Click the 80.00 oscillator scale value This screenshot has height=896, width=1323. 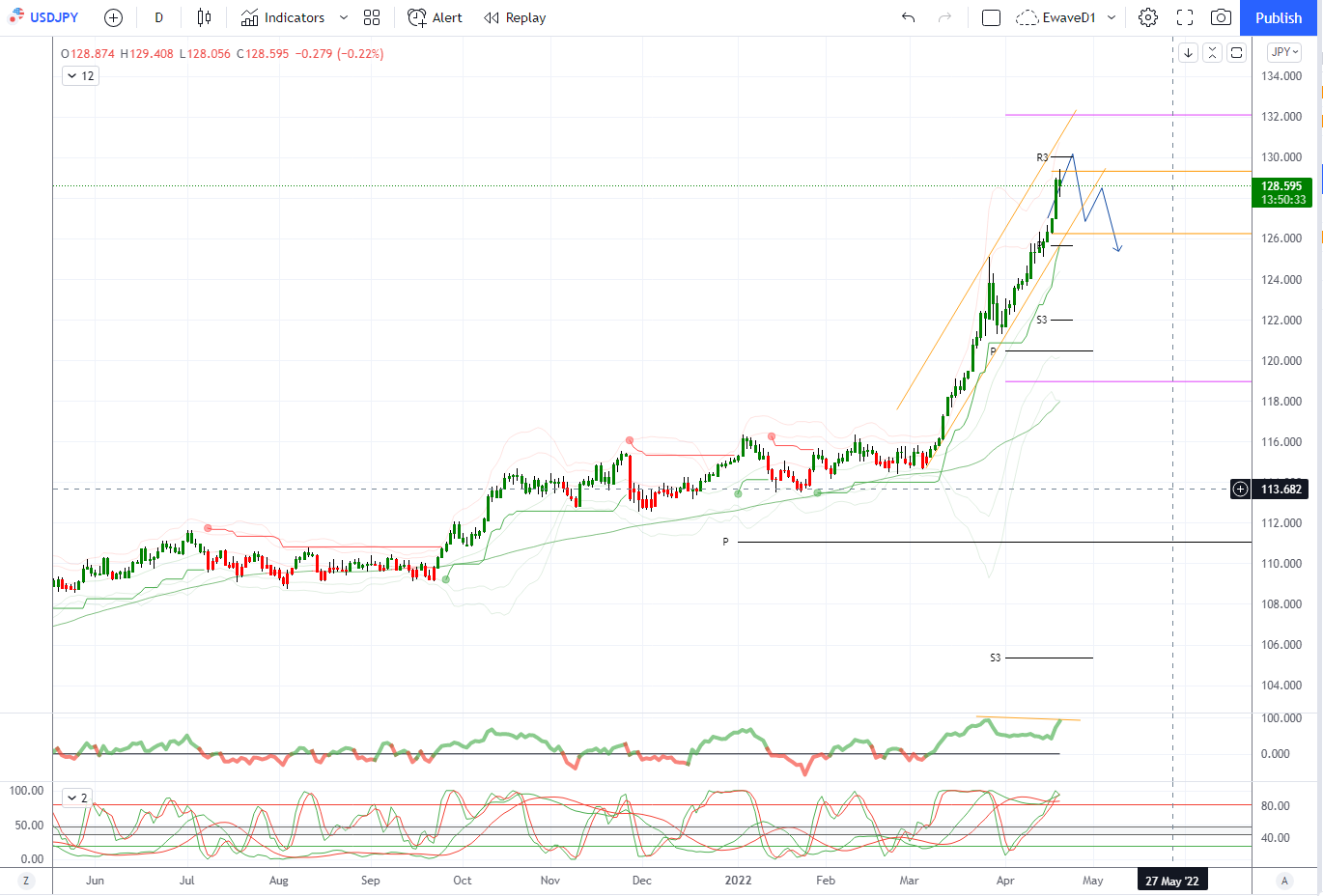1275,806
